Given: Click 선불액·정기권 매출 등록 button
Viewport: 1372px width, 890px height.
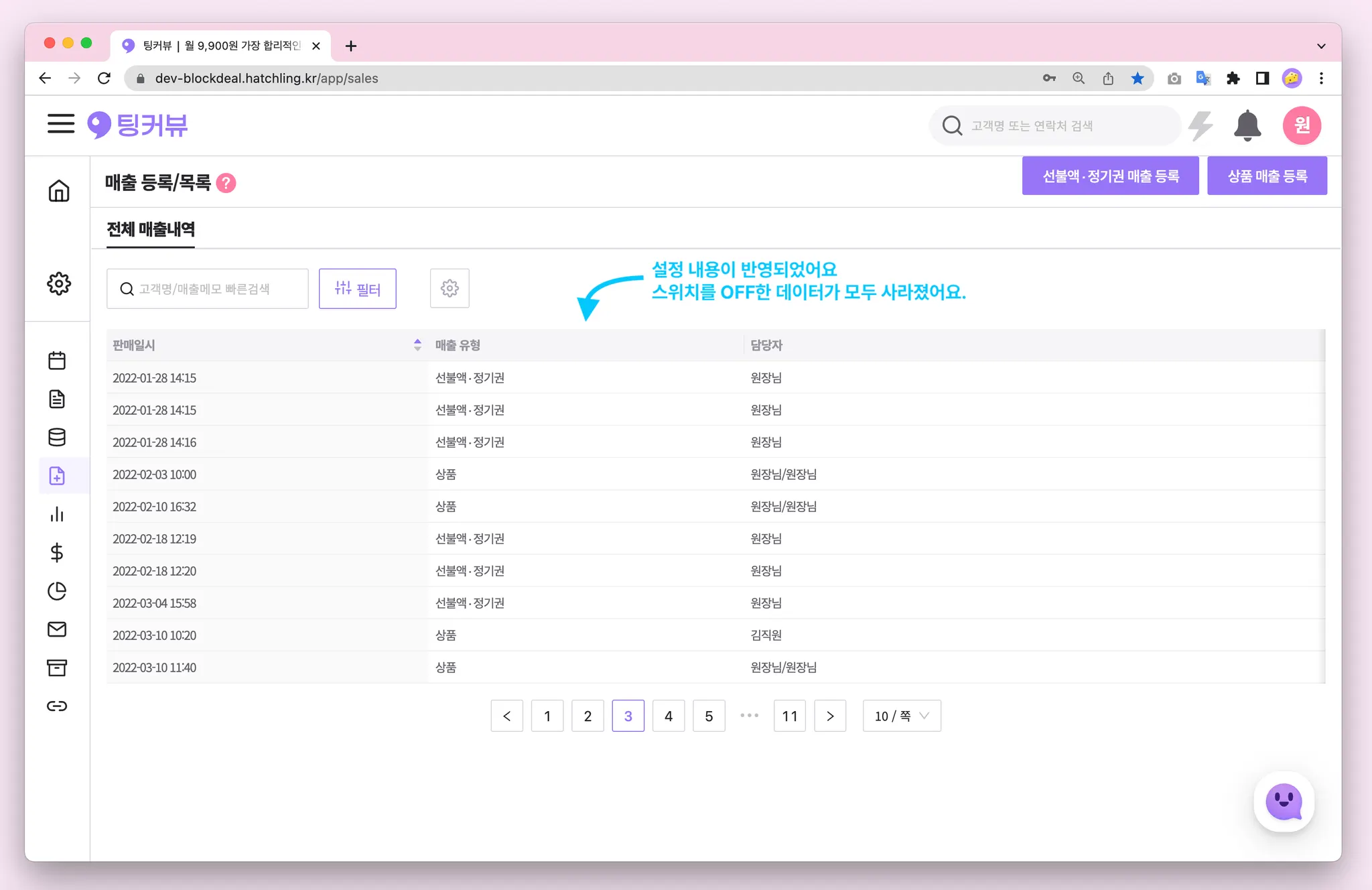Looking at the screenshot, I should click(x=1110, y=176).
